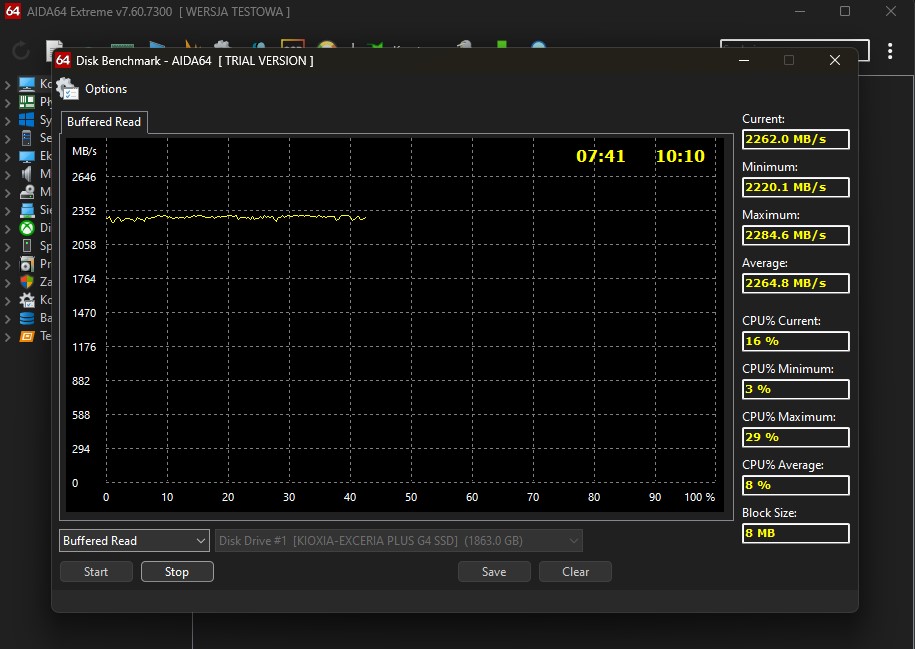The width and height of the screenshot is (915, 649).
Task: Switch to the Buffered Read tab
Action: [x=104, y=122]
